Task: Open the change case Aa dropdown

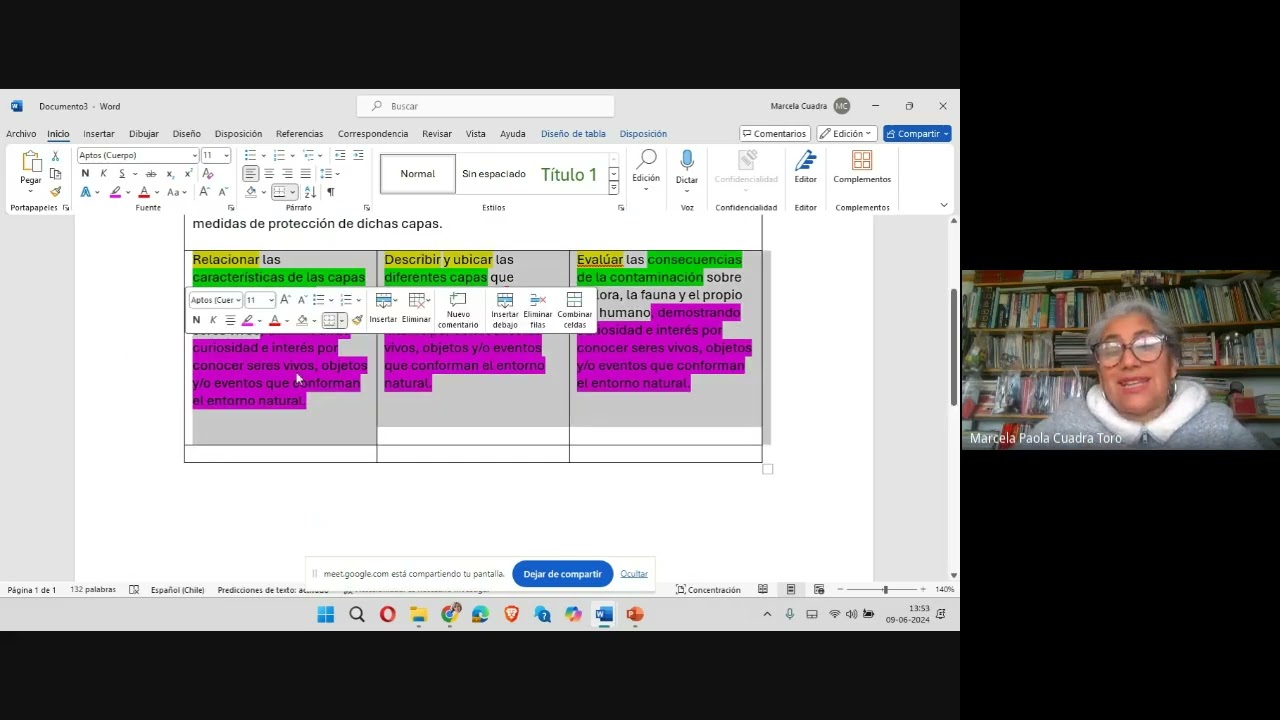Action: coord(178,192)
